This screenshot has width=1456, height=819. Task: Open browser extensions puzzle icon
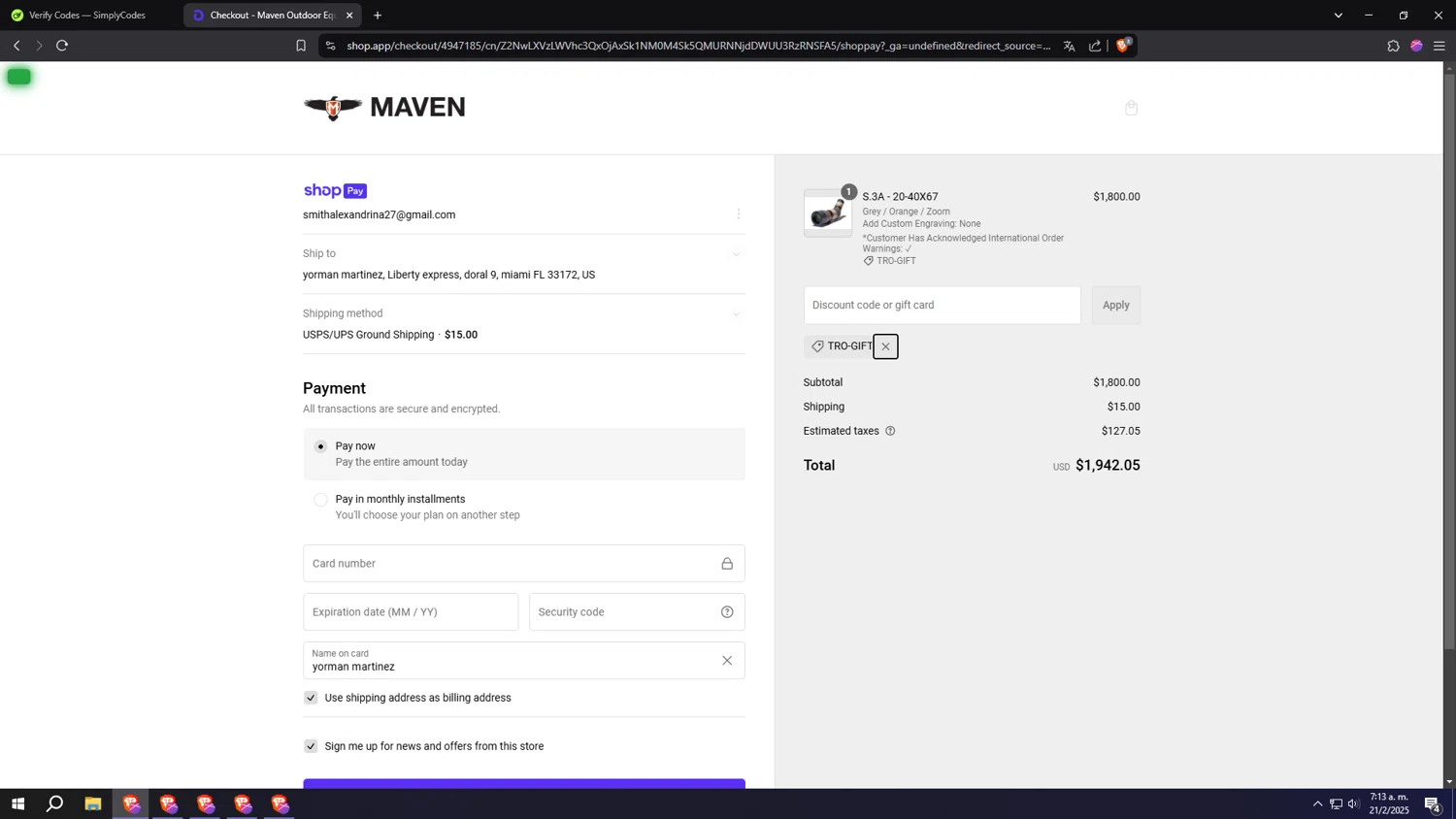pyautogui.click(x=1393, y=46)
